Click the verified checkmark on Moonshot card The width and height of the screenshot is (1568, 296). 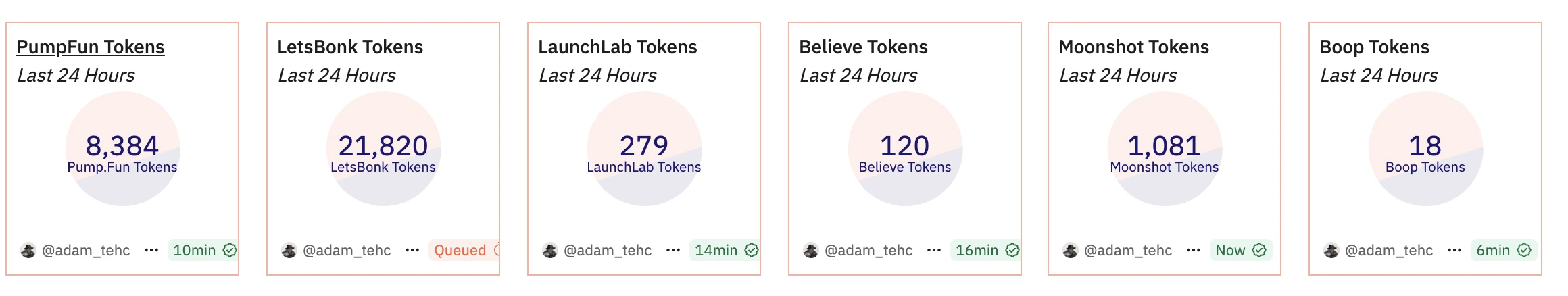point(1259,250)
